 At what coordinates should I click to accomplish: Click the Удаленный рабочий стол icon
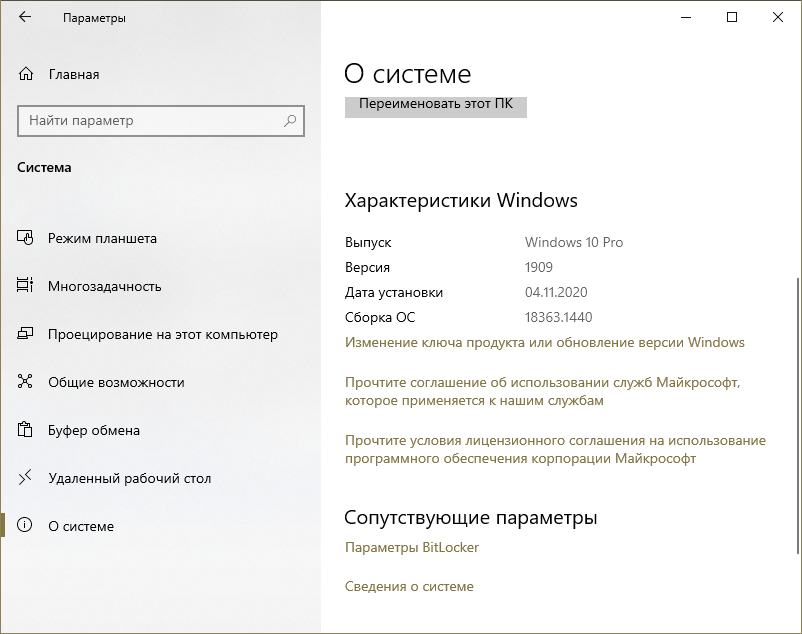pyautogui.click(x=26, y=478)
